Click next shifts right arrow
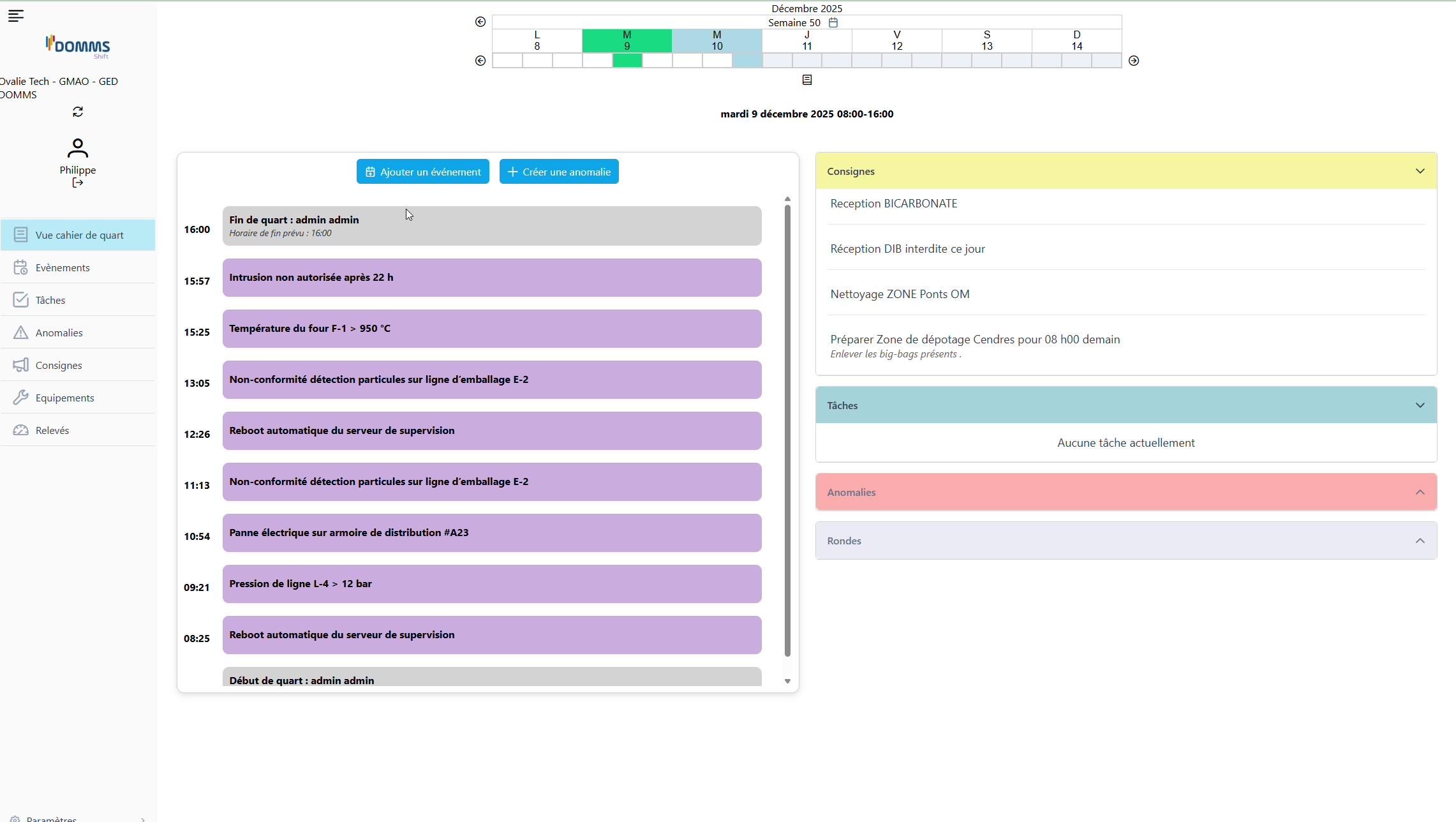This screenshot has width=1456, height=822. coord(1133,61)
